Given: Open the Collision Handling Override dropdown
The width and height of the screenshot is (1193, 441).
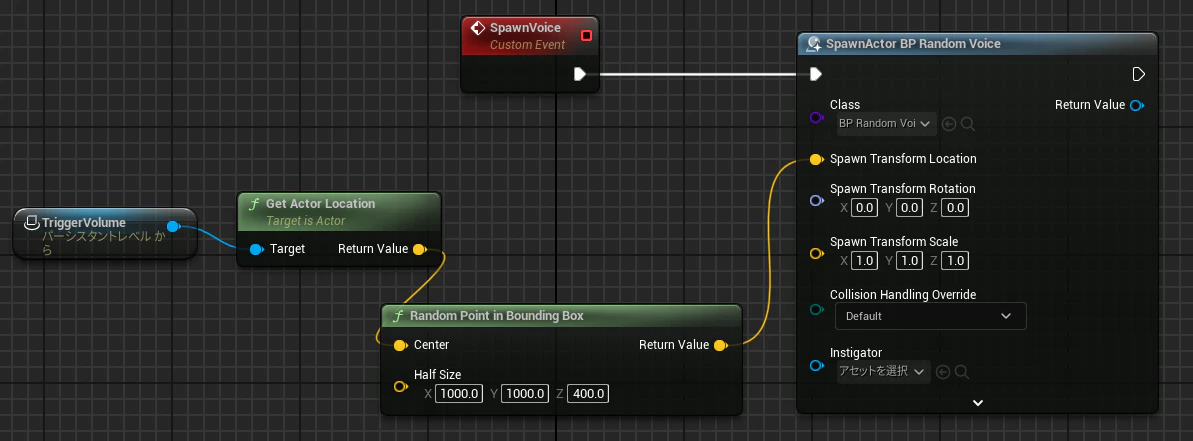Looking at the screenshot, I should click(931, 316).
